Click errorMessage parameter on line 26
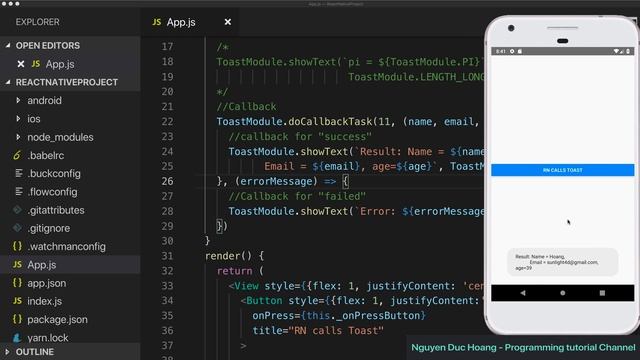640x360 pixels. [x=276, y=181]
